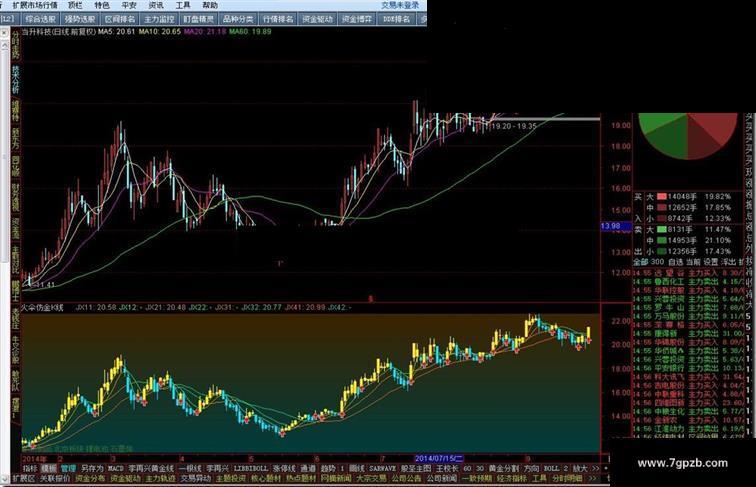The height and width of the screenshot is (487, 756).
Task: Click the 鲁西化工 主力卖出 row
Action: coord(688,282)
